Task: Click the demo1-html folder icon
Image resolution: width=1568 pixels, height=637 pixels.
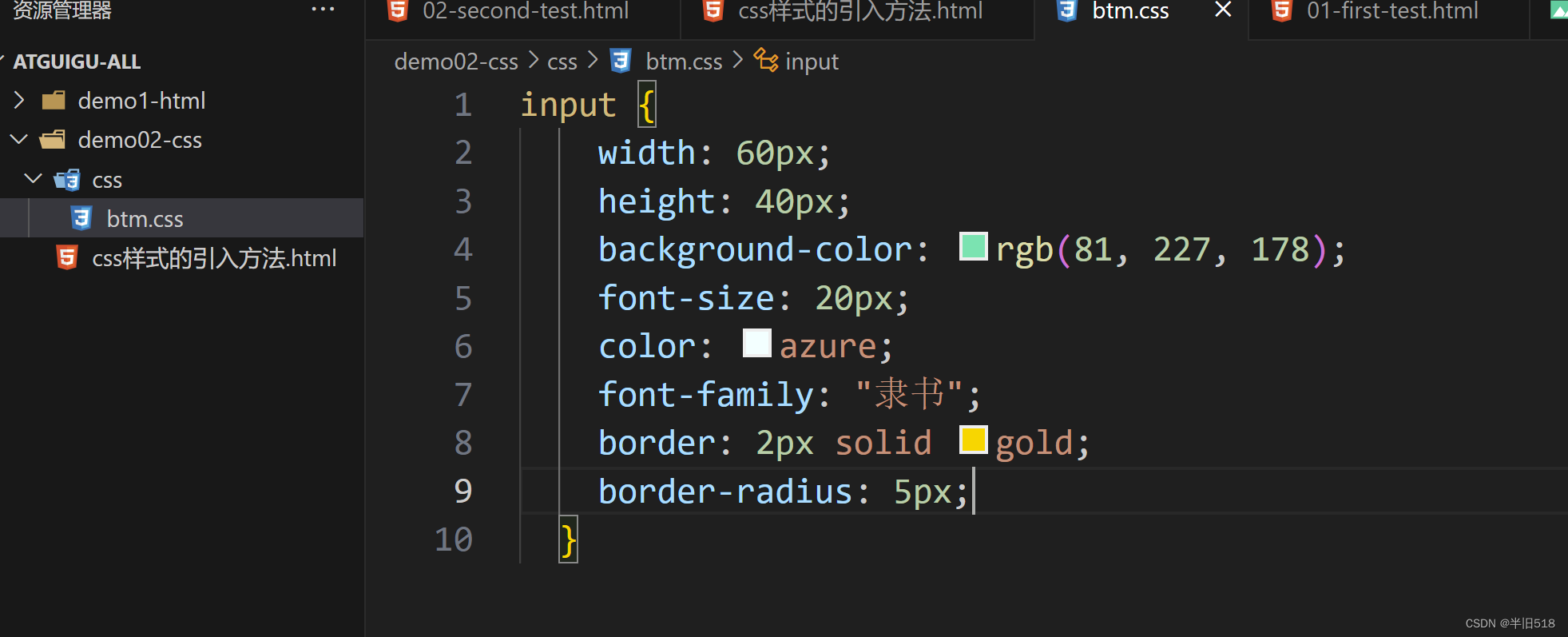Action: coord(54,100)
